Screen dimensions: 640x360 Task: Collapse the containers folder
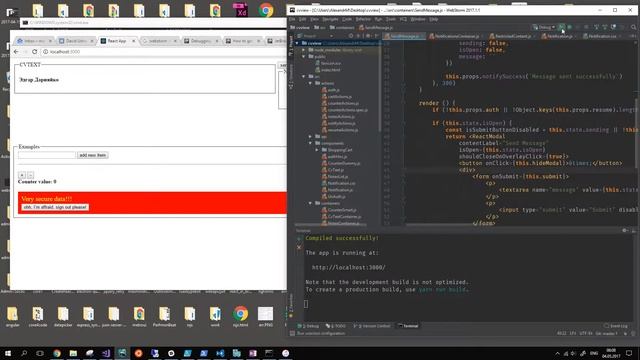tap(310, 203)
